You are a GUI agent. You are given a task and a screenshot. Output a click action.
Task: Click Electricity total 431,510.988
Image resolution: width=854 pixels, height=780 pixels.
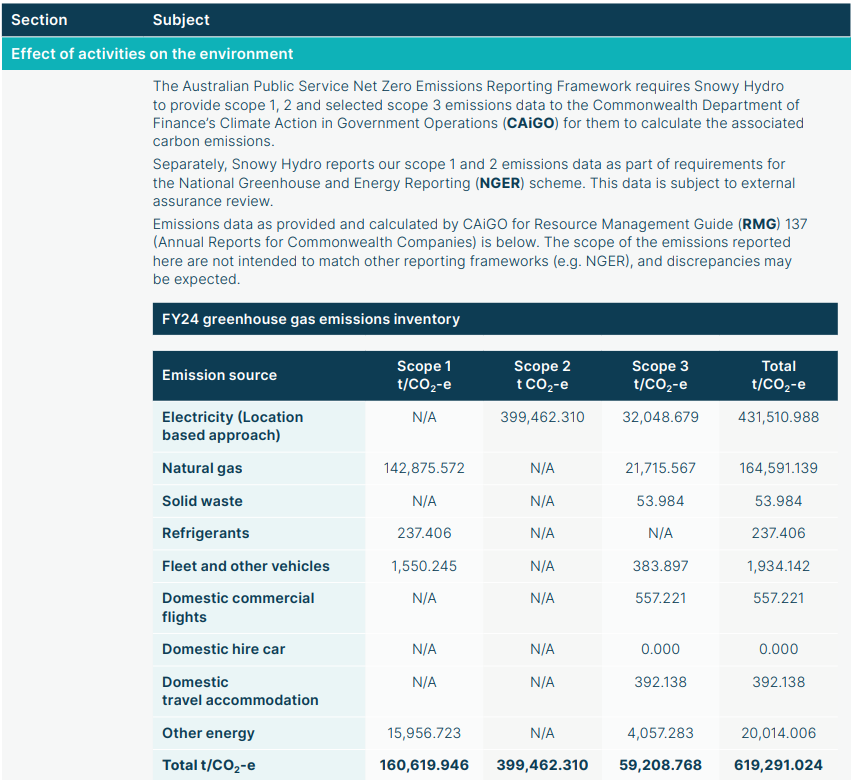pos(779,417)
